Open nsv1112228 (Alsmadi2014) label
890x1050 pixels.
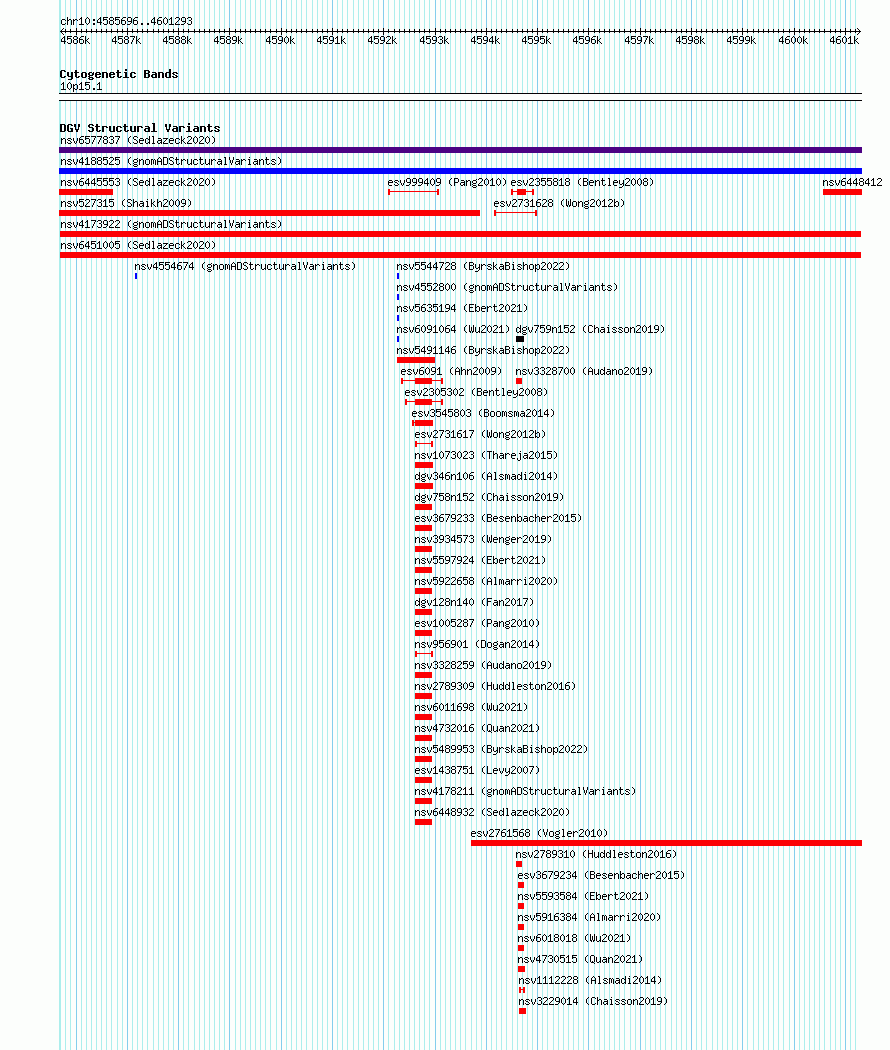pyautogui.click(x=590, y=980)
